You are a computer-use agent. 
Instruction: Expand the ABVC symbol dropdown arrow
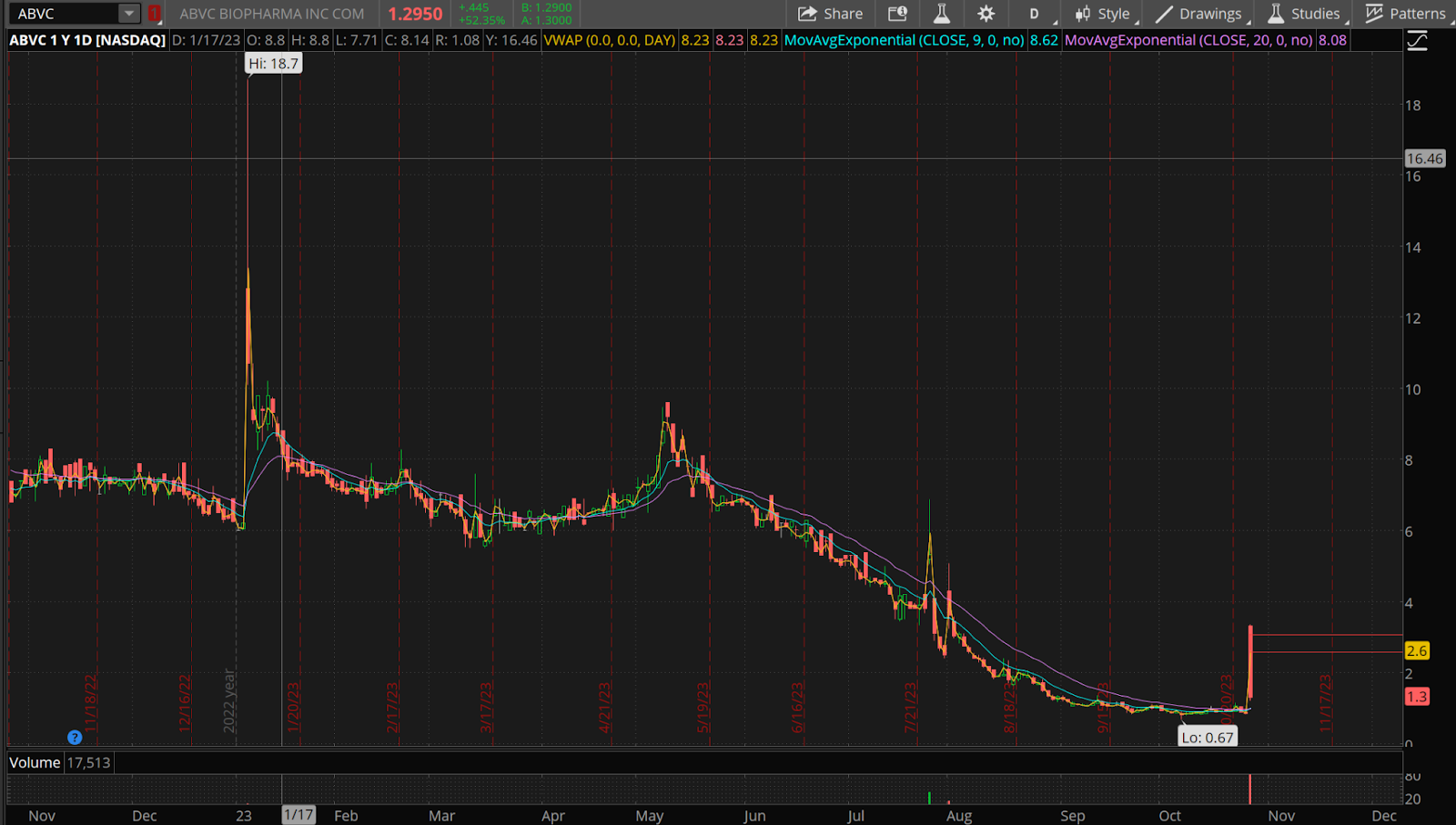129,14
